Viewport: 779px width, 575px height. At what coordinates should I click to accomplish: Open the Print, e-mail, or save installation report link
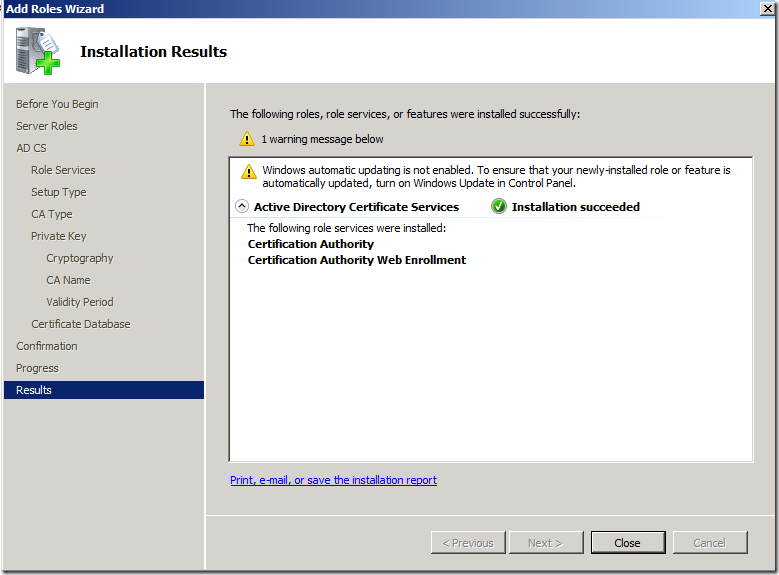[x=333, y=480]
